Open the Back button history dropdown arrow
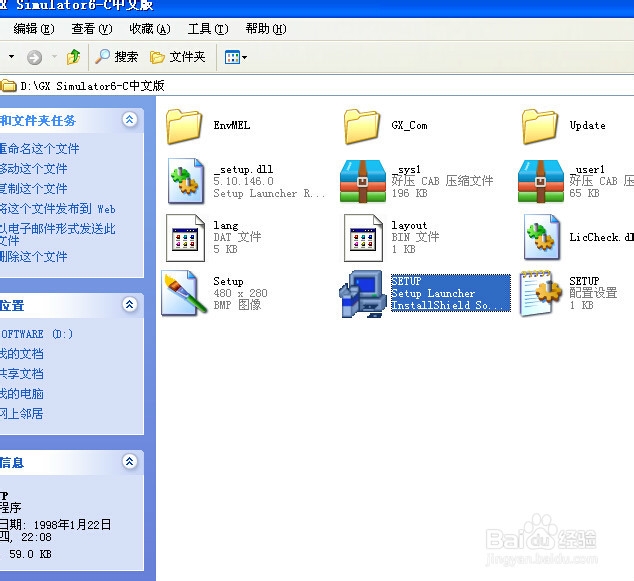Viewport: 634px width, 581px height. tap(11, 57)
